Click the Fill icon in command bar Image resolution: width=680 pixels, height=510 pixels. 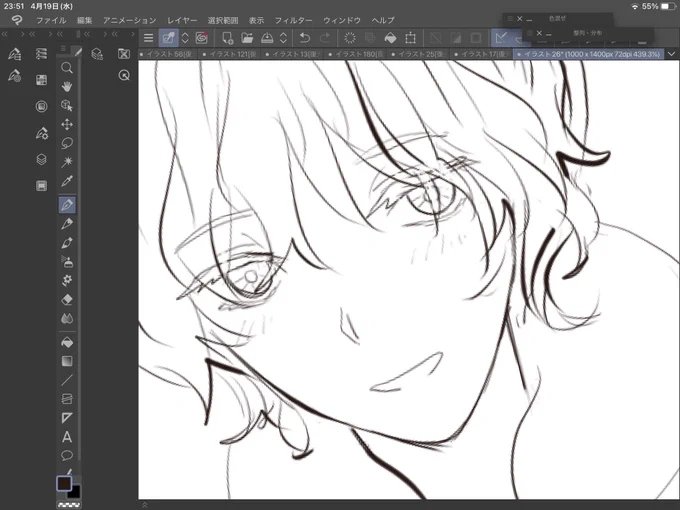coord(390,38)
